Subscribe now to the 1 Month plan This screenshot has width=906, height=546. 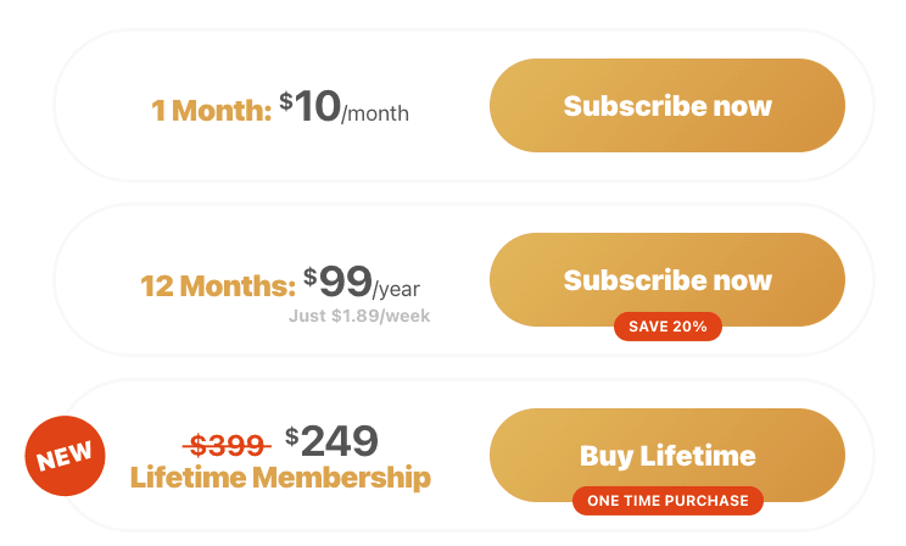click(x=667, y=106)
